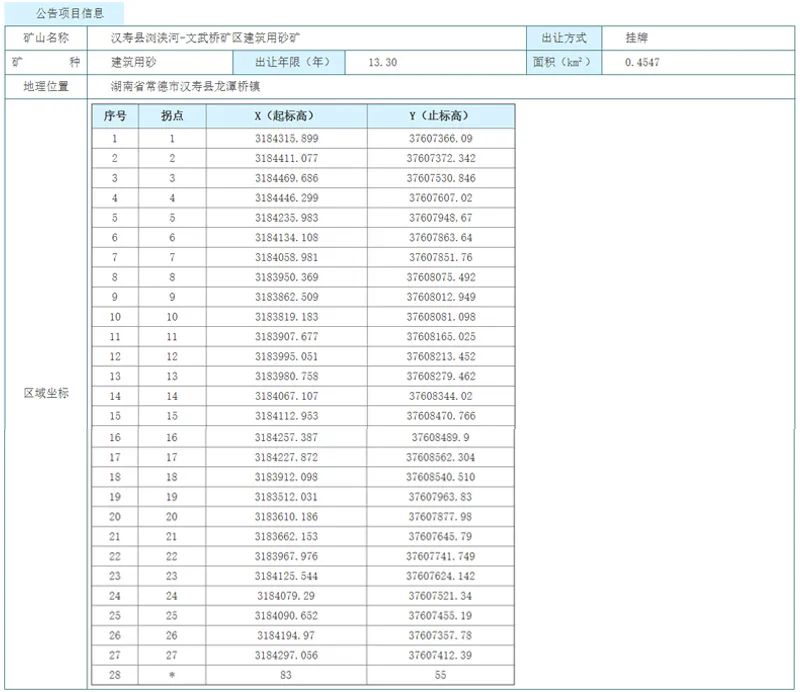This screenshot has height=692, width=800.
Task: Select the 挂牌 value cell
Action: point(636,38)
